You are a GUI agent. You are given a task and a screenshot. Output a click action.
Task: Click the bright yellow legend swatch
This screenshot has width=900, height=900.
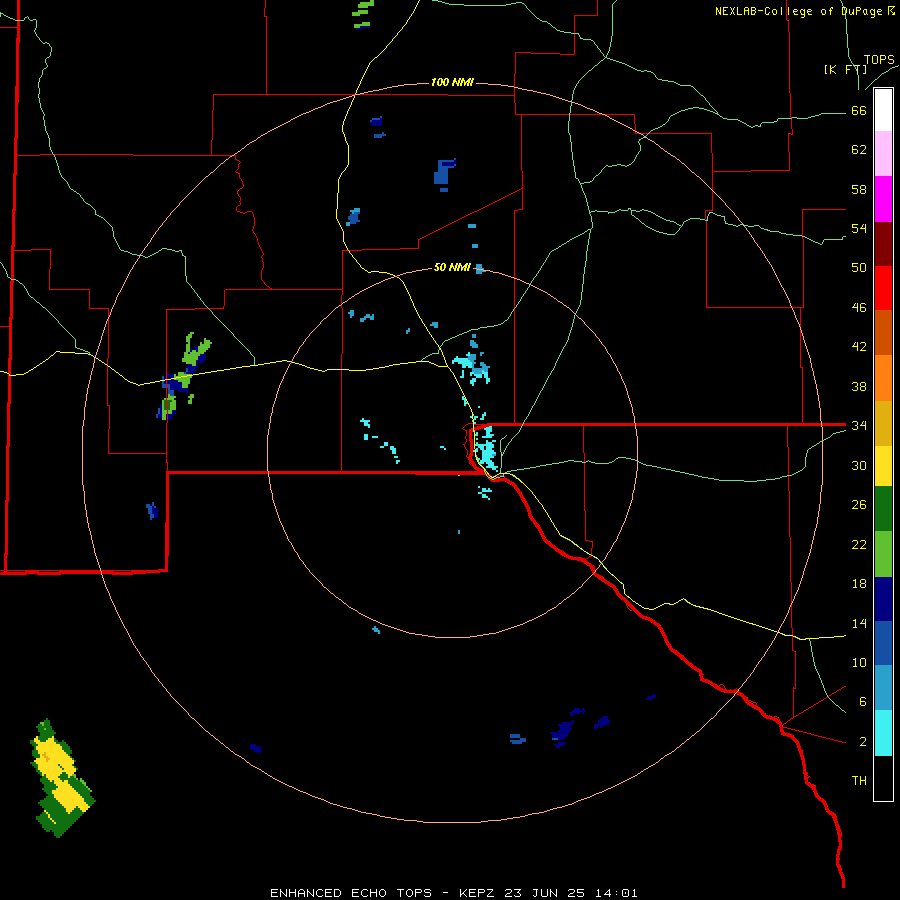coord(883,466)
